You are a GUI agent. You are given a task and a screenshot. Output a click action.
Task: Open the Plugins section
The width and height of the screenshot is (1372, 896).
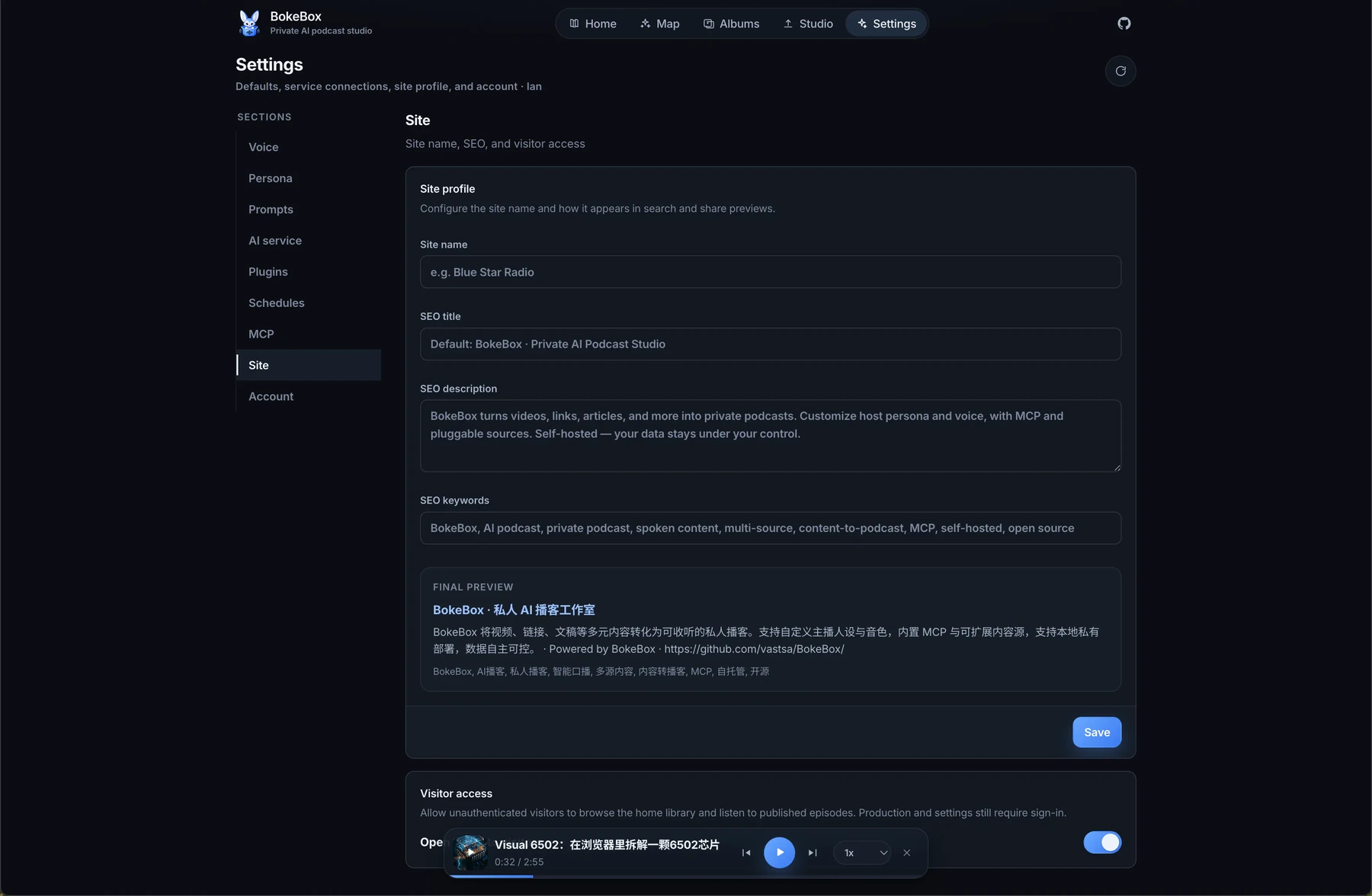coord(309,272)
